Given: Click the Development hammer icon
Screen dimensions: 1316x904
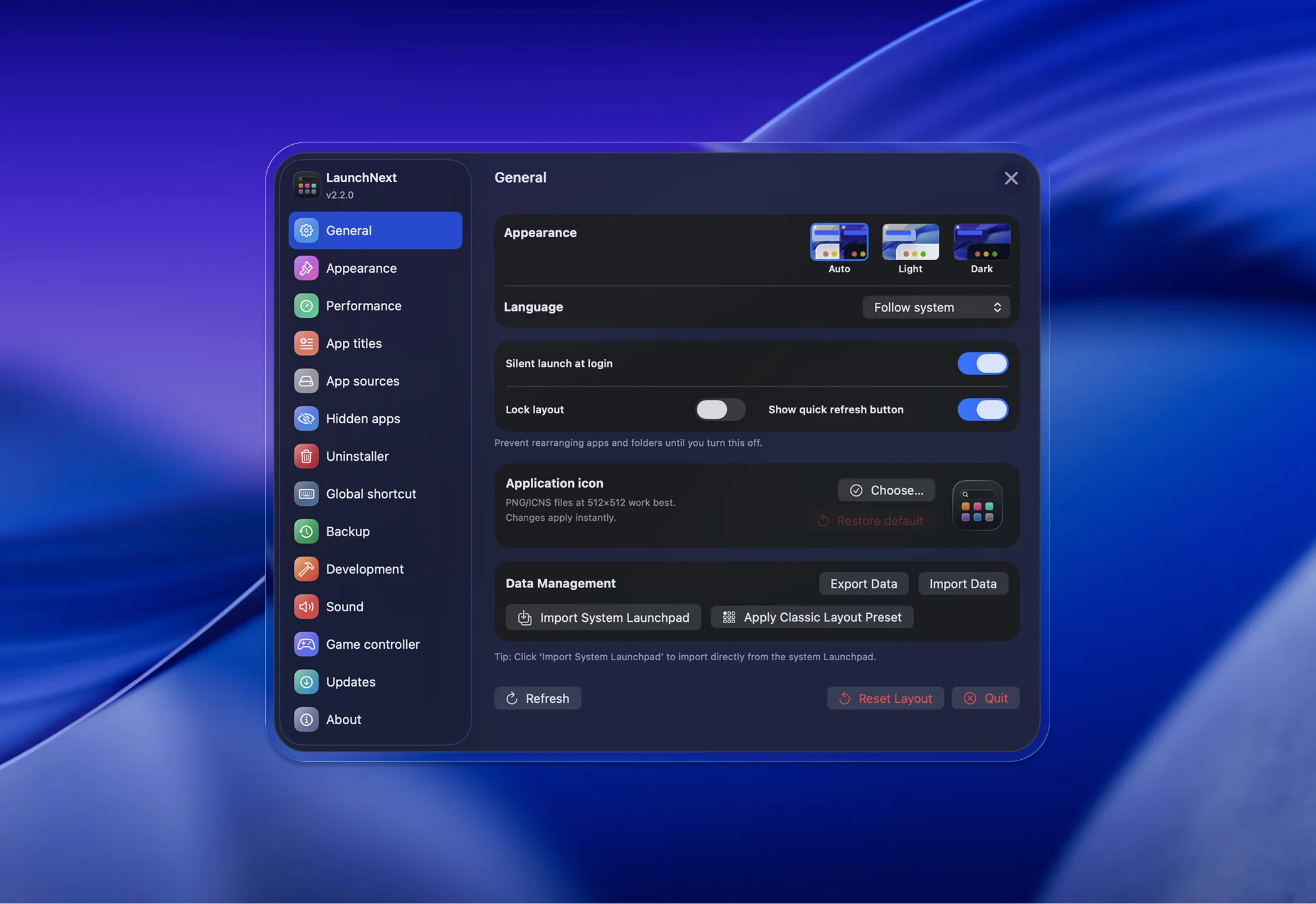Looking at the screenshot, I should 306,569.
